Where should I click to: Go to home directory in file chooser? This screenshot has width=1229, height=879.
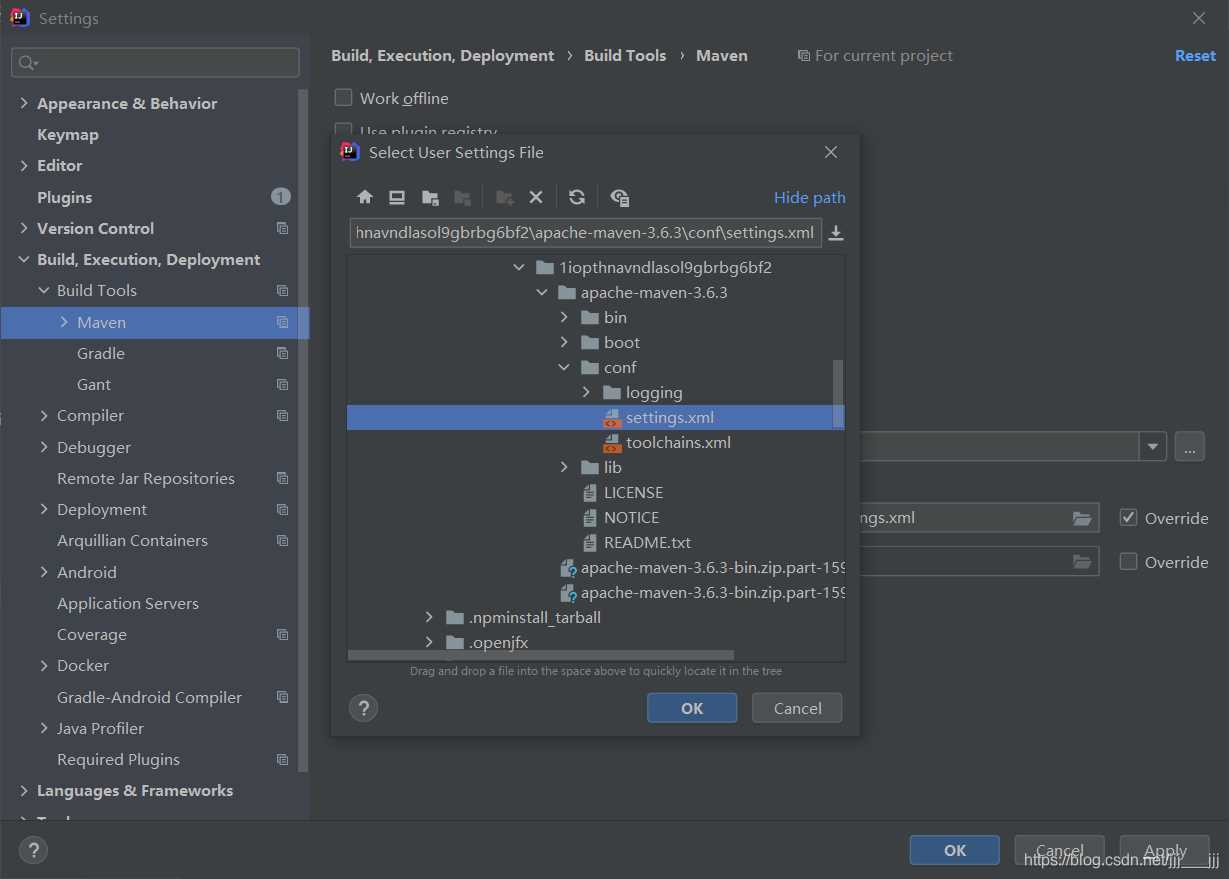tap(365, 197)
